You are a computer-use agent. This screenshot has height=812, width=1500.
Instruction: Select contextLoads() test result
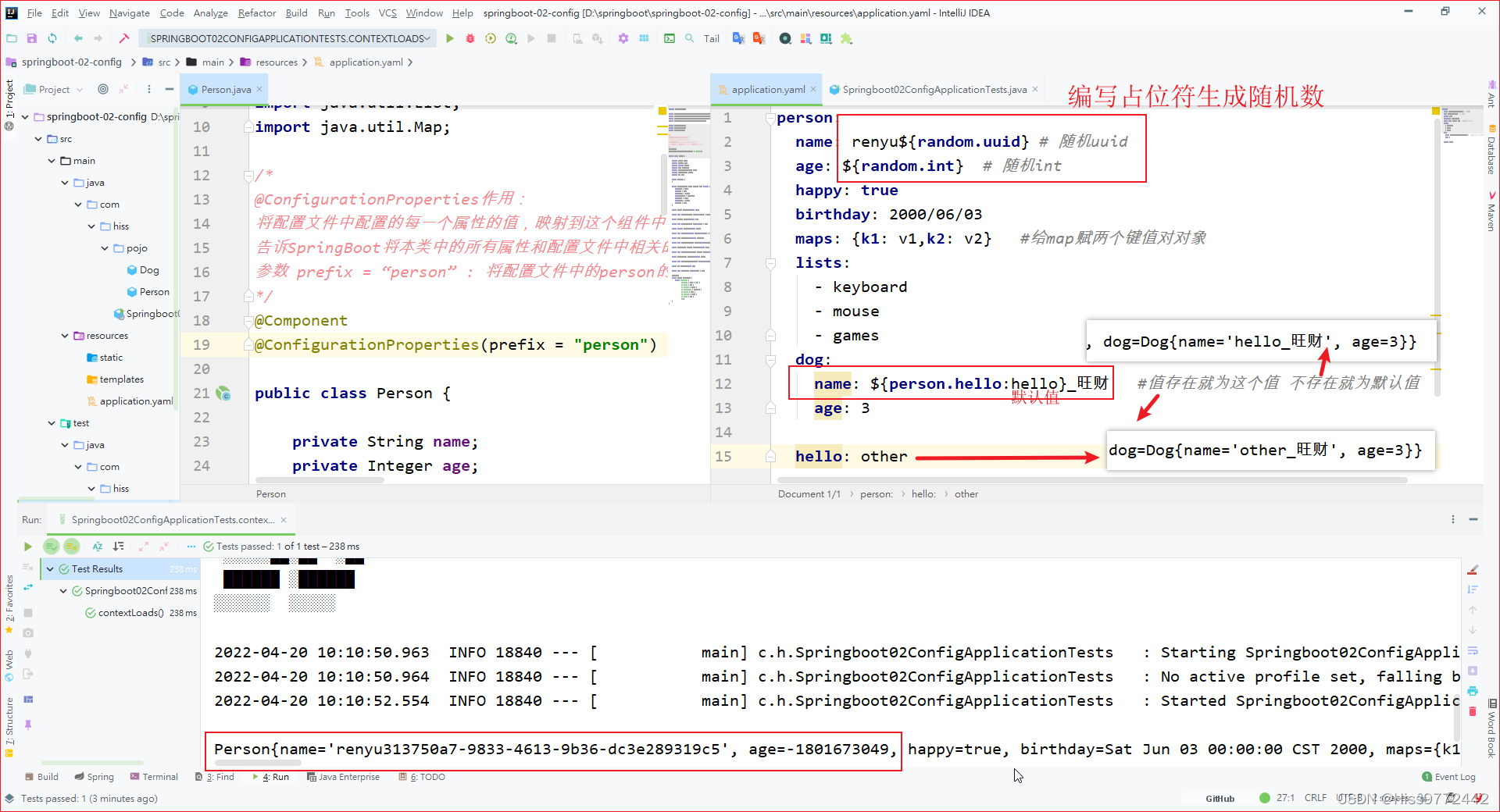point(130,613)
